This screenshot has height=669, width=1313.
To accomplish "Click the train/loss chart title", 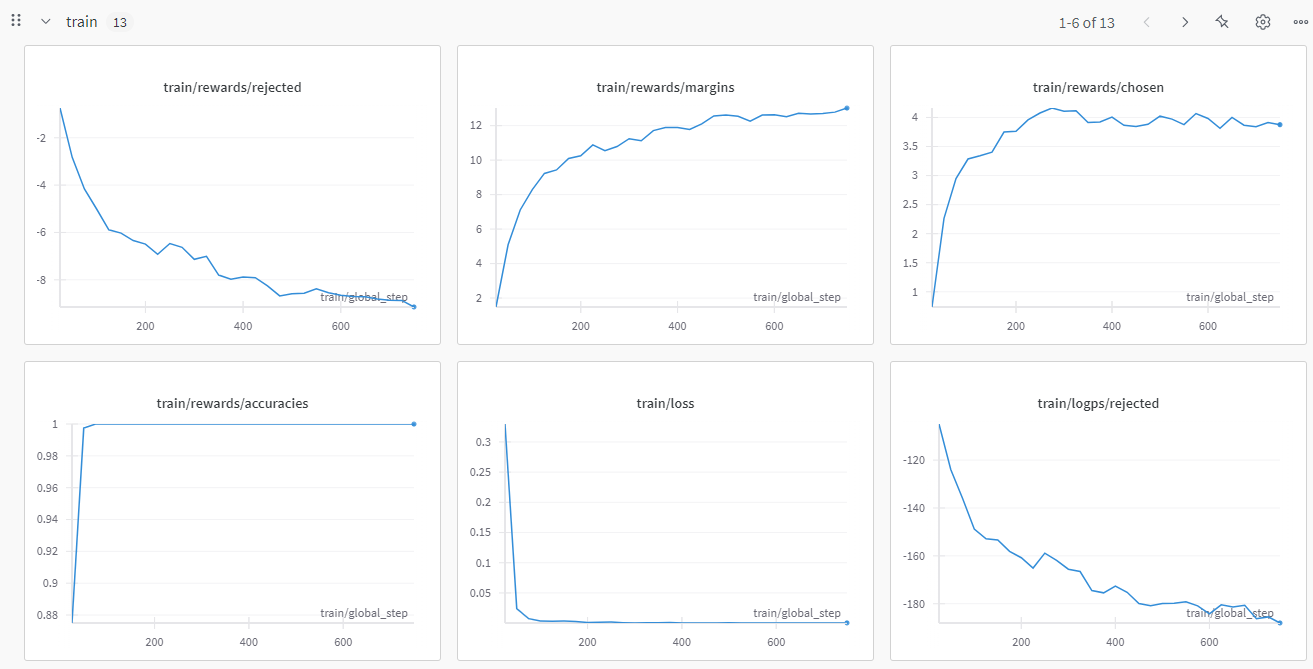I will tap(665, 403).
